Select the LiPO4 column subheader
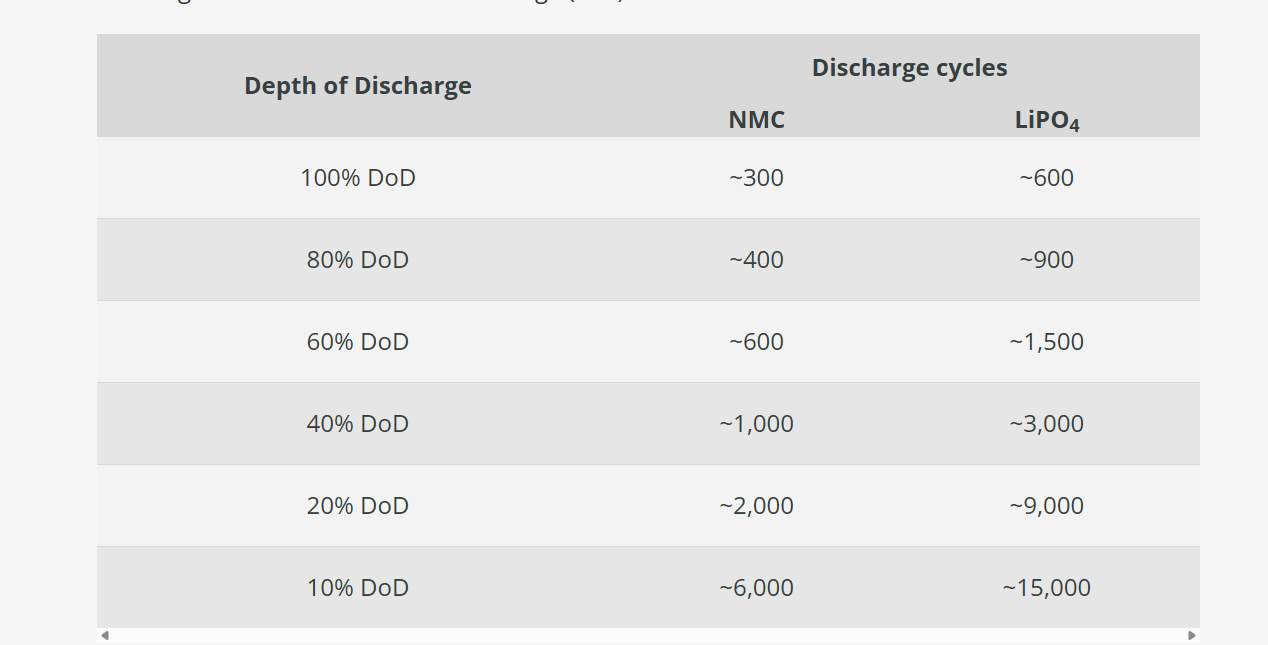This screenshot has height=645, width=1268. [x=1046, y=121]
